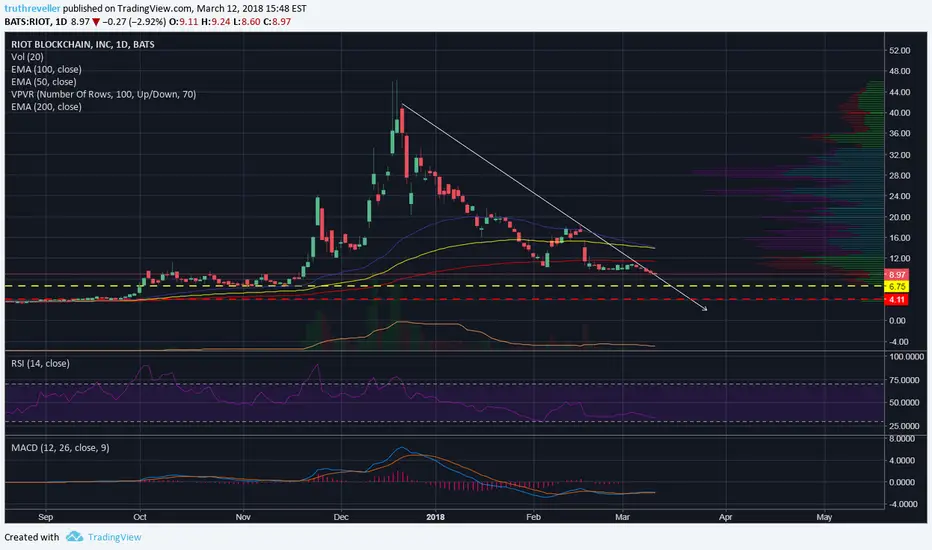The image size is (932, 550).
Task: Open the TradingView footer link
Action: pyautogui.click(x=115, y=537)
